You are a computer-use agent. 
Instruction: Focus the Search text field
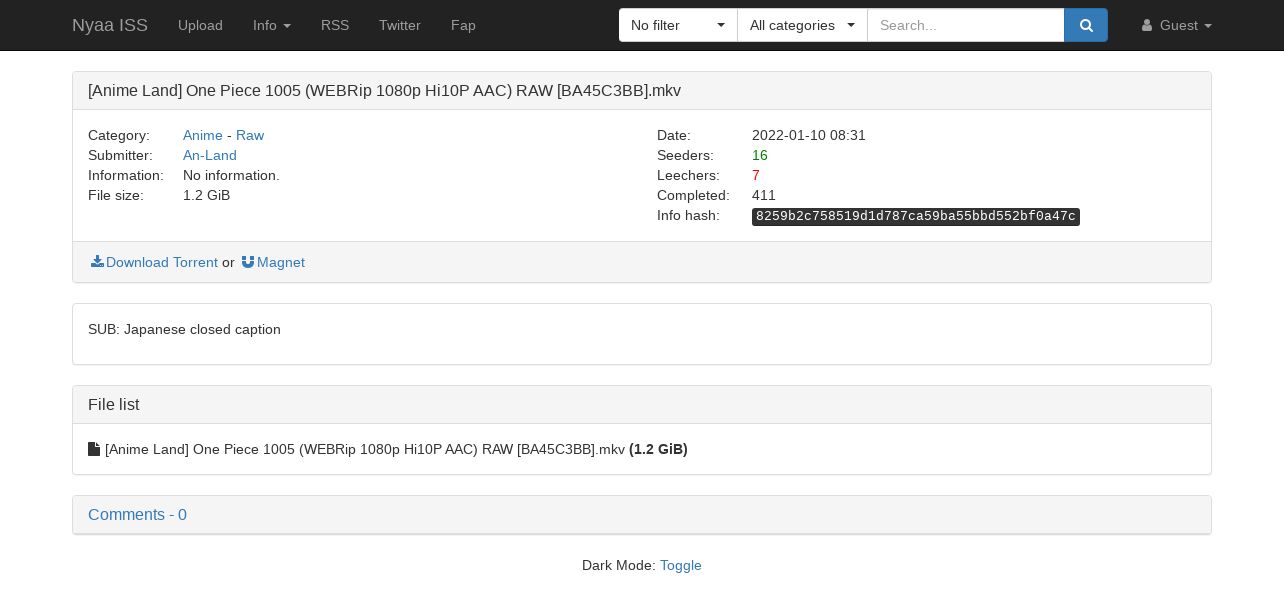coord(966,25)
